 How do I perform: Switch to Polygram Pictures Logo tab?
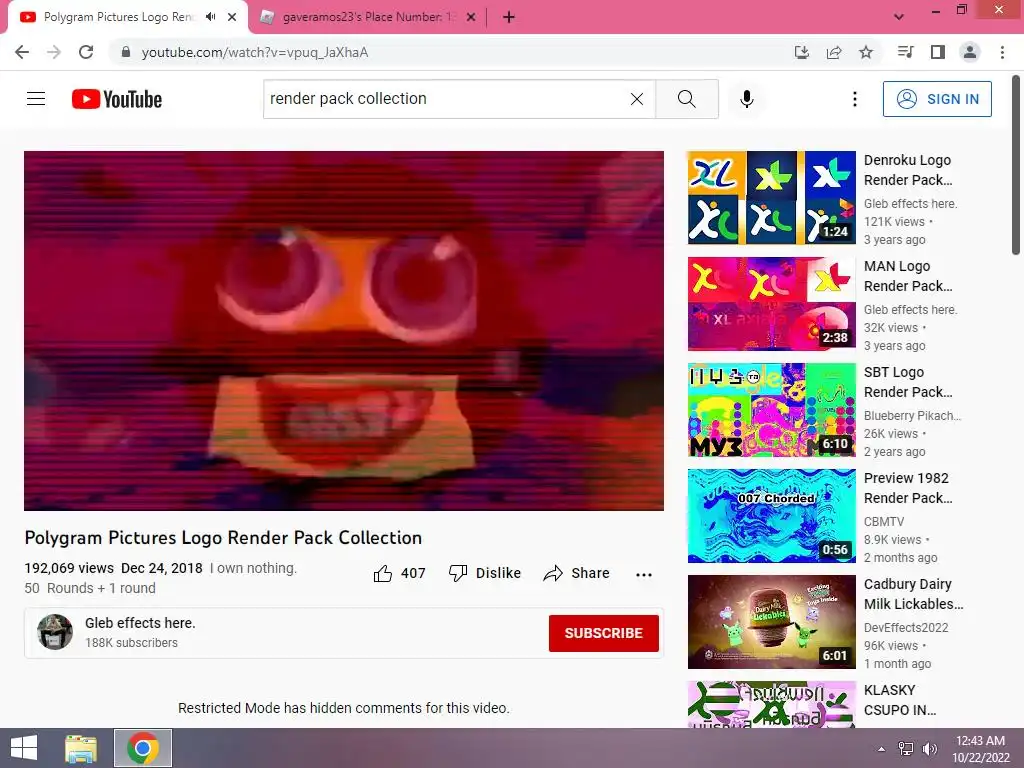point(118,17)
